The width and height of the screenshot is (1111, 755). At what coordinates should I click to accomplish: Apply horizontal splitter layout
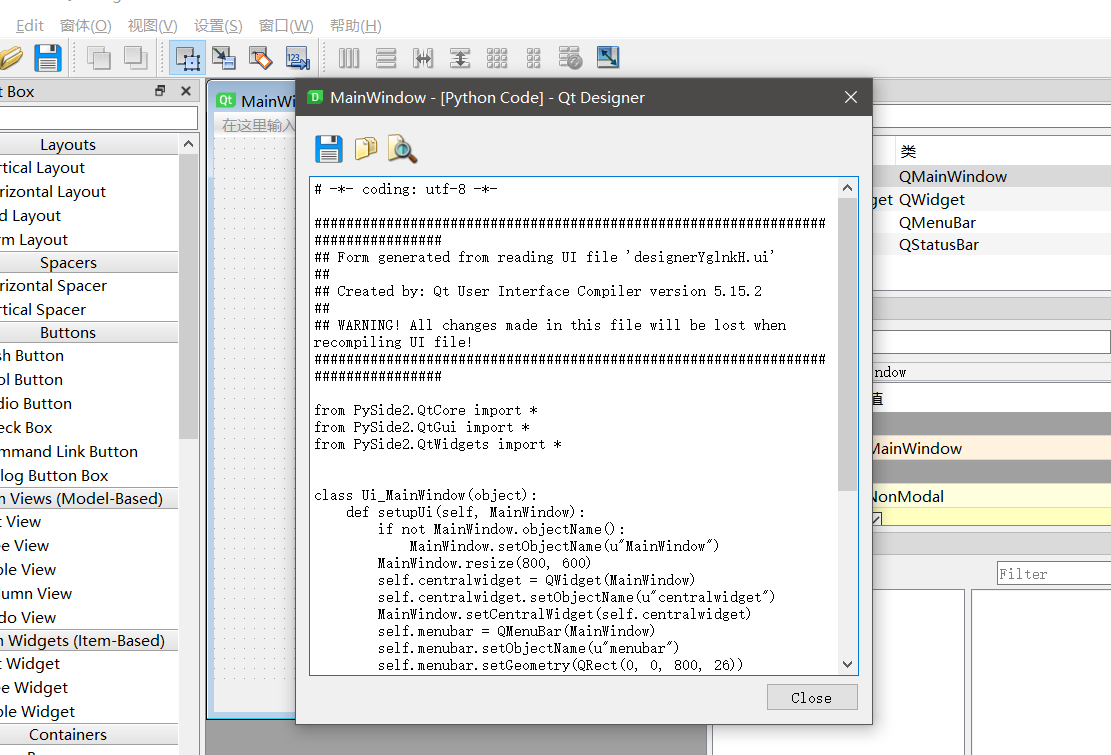click(x=423, y=58)
